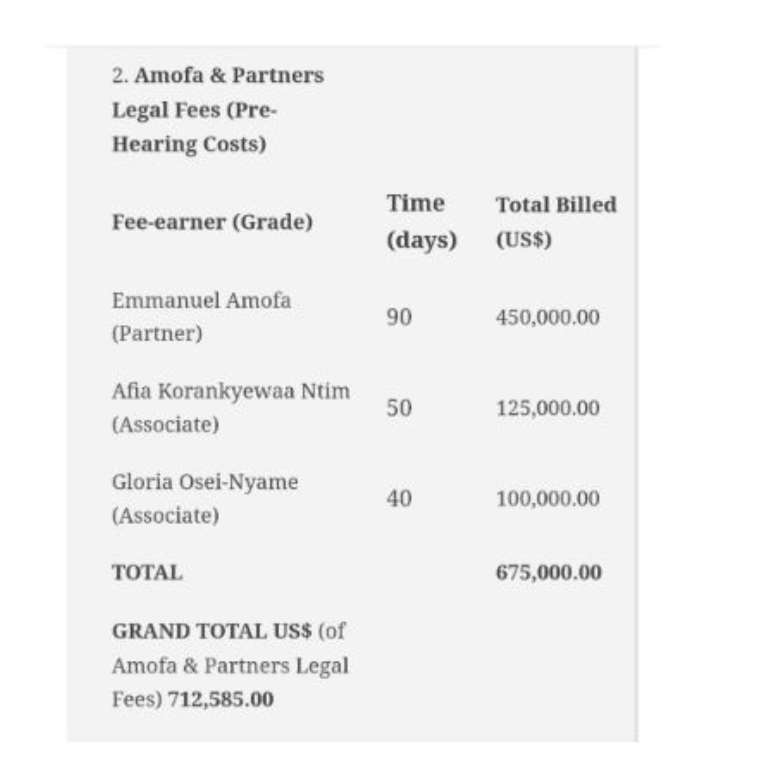Select the bold 'TOTAL' row label

147,573
